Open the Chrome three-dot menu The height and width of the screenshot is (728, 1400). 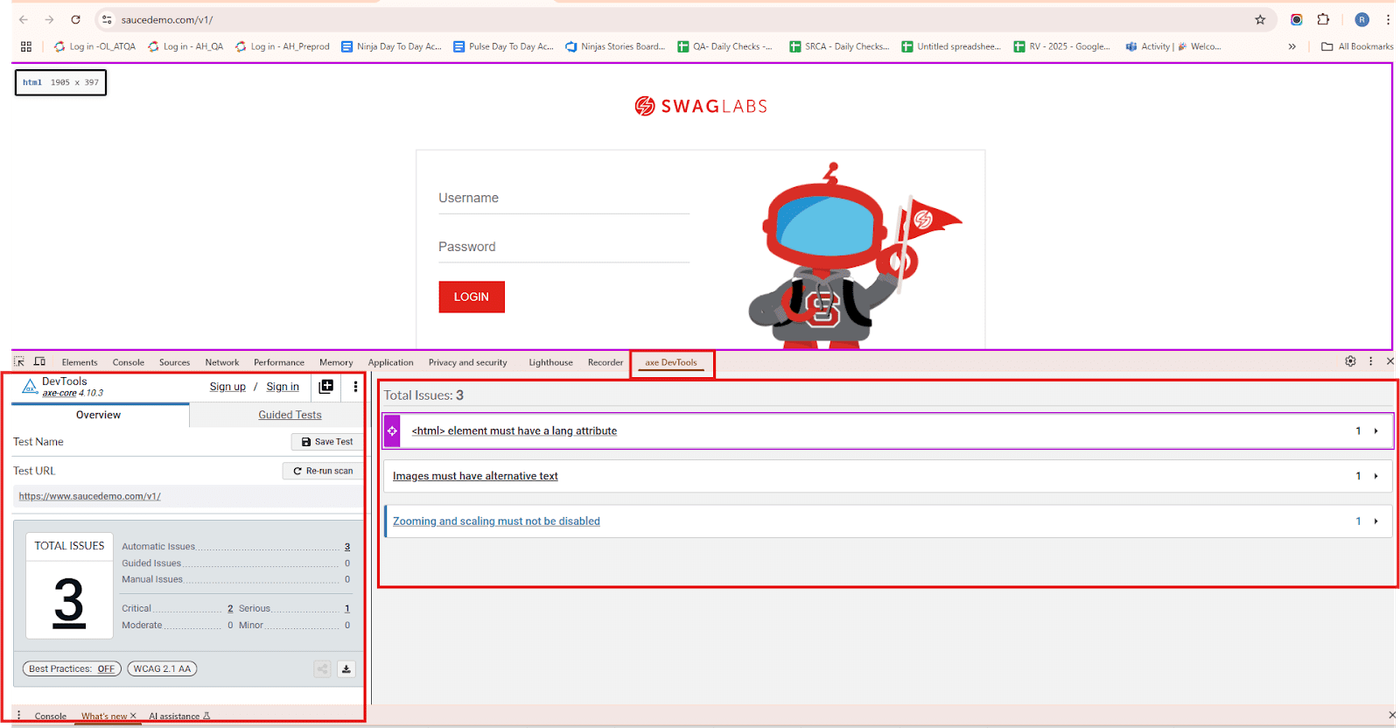(1388, 20)
